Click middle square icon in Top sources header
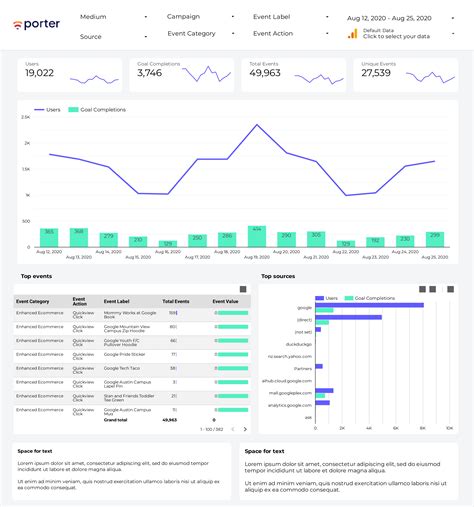The image size is (474, 507). click(x=433, y=289)
